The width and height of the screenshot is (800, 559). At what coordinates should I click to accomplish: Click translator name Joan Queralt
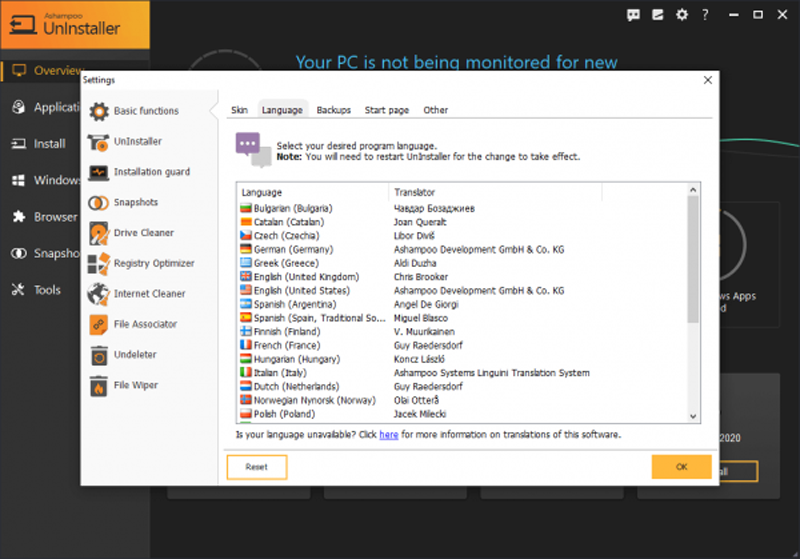pos(420,222)
